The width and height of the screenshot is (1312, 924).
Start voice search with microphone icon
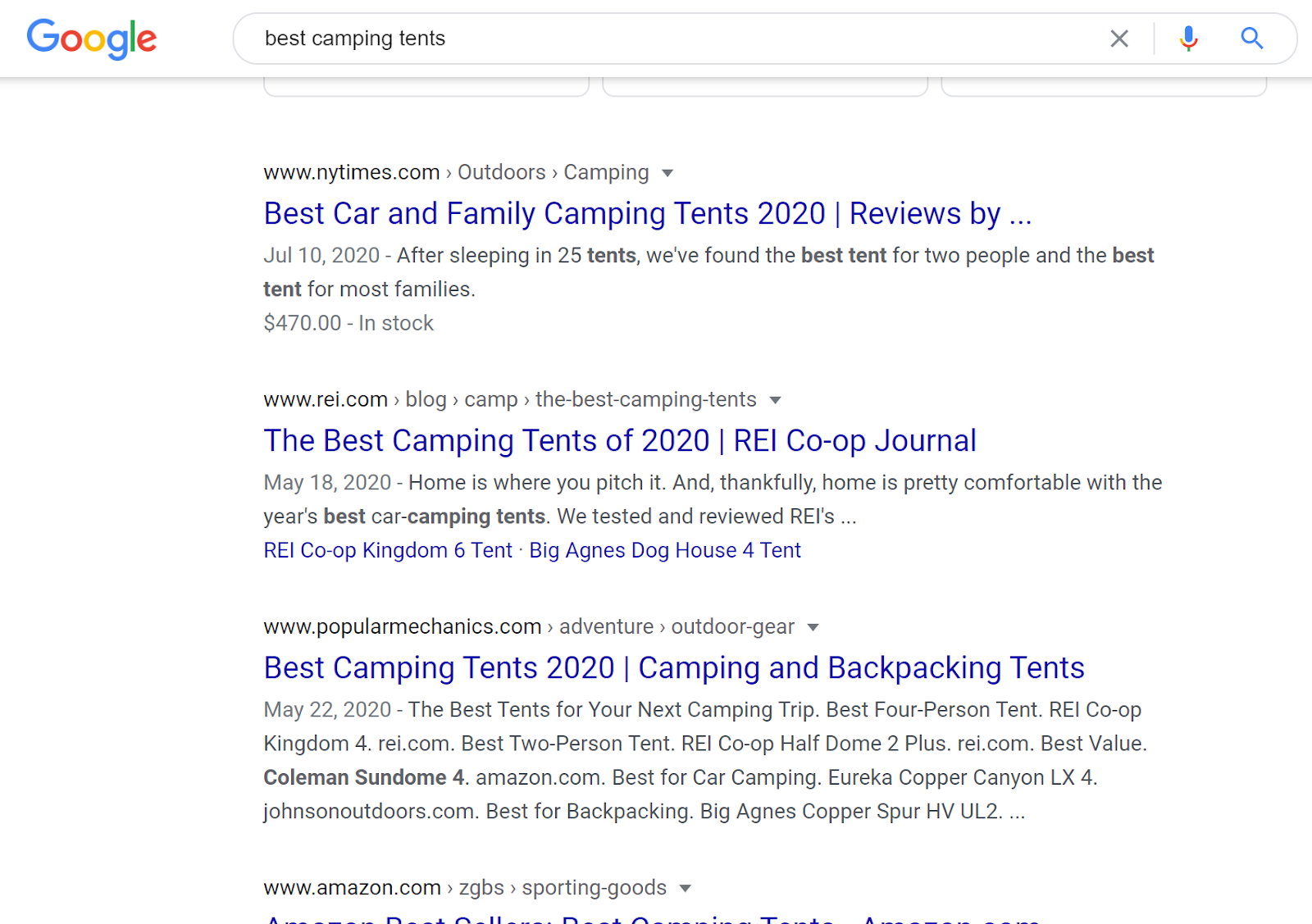[x=1188, y=39]
